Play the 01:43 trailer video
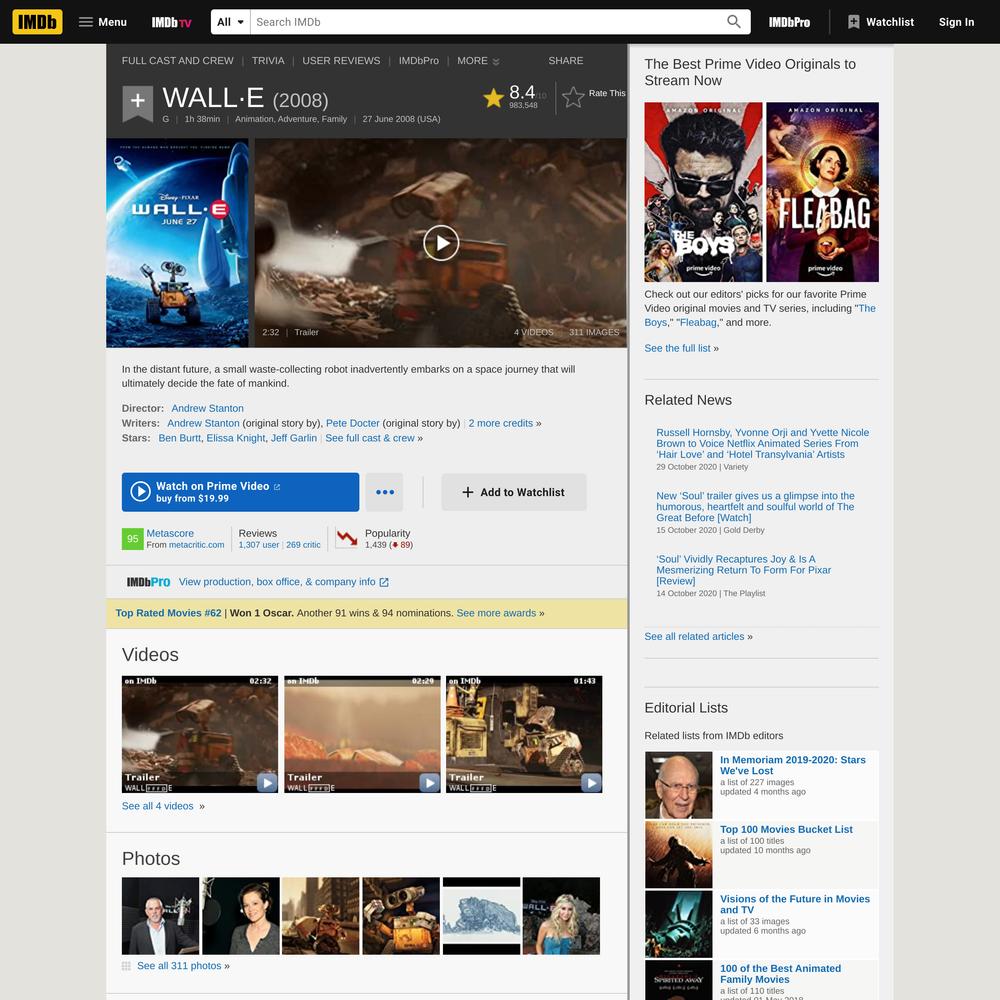This screenshot has height=1000, width=1000. pos(524,734)
